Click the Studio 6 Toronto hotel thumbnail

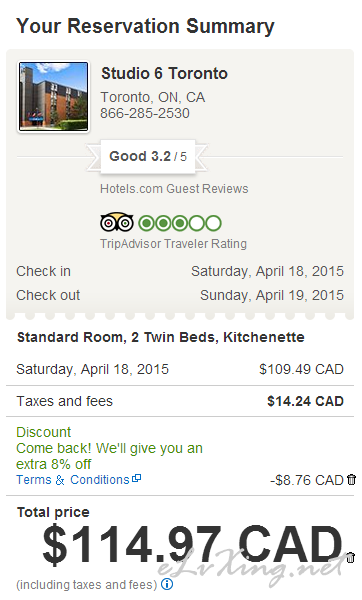tap(54, 97)
